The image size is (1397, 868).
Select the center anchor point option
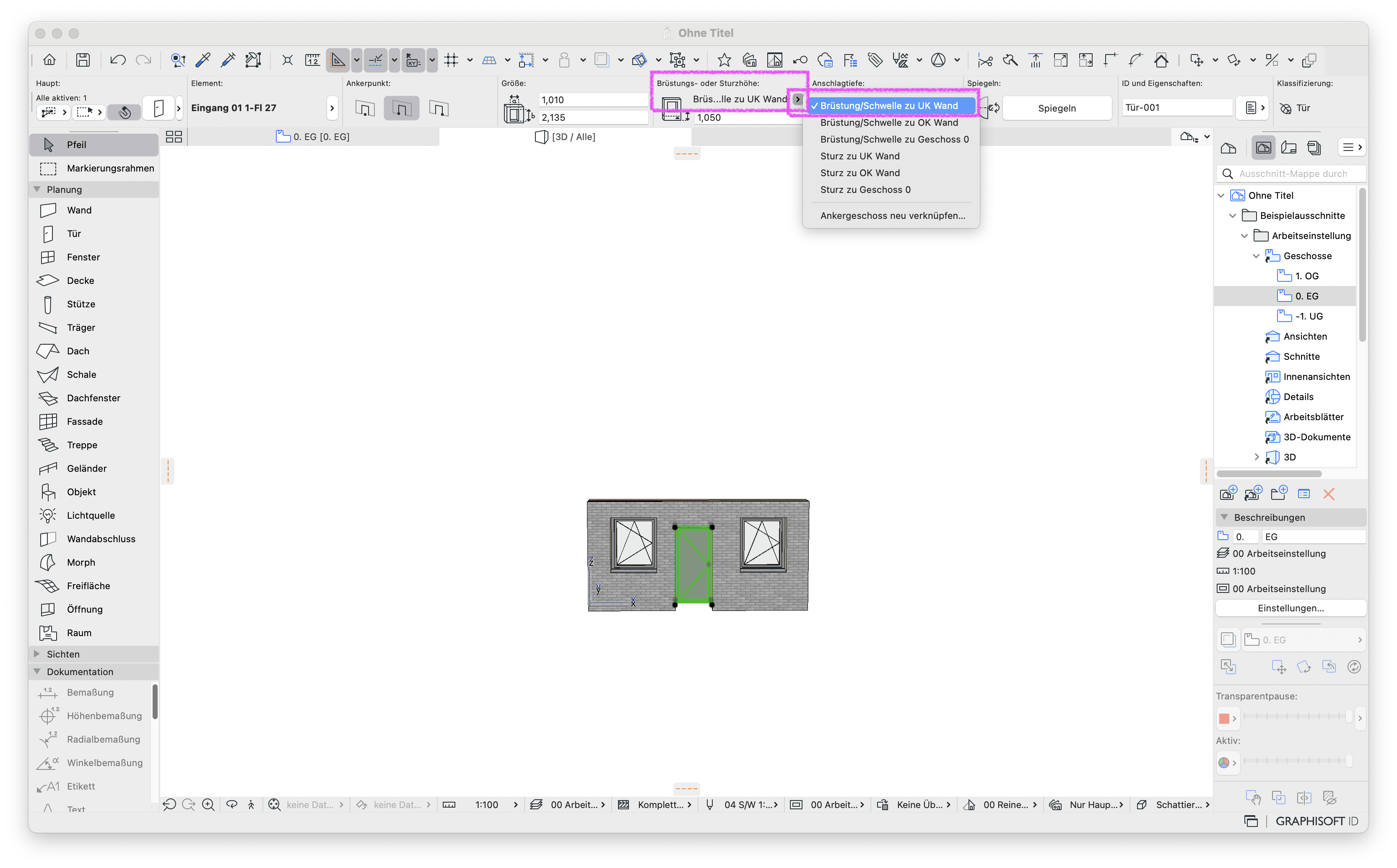point(401,108)
